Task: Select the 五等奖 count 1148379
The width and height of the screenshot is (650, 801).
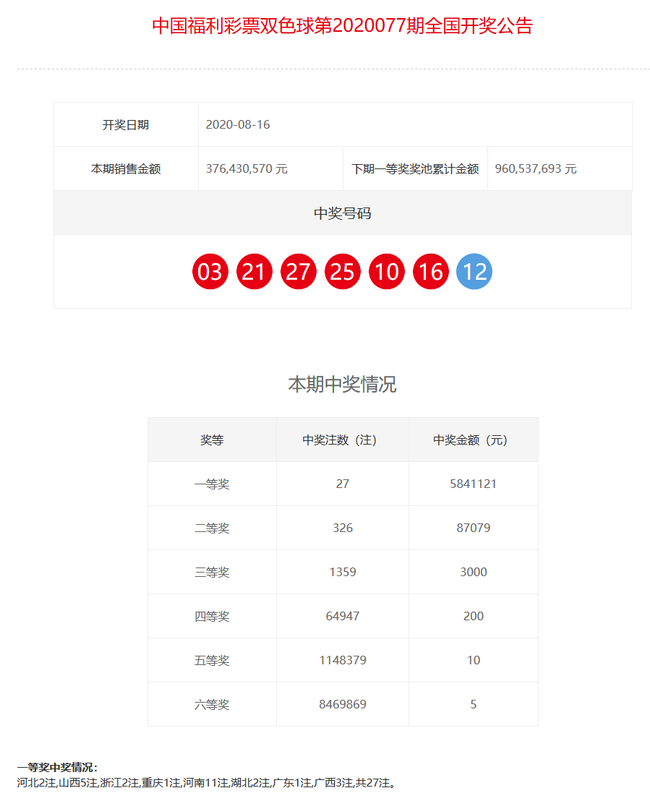Action: [342, 660]
